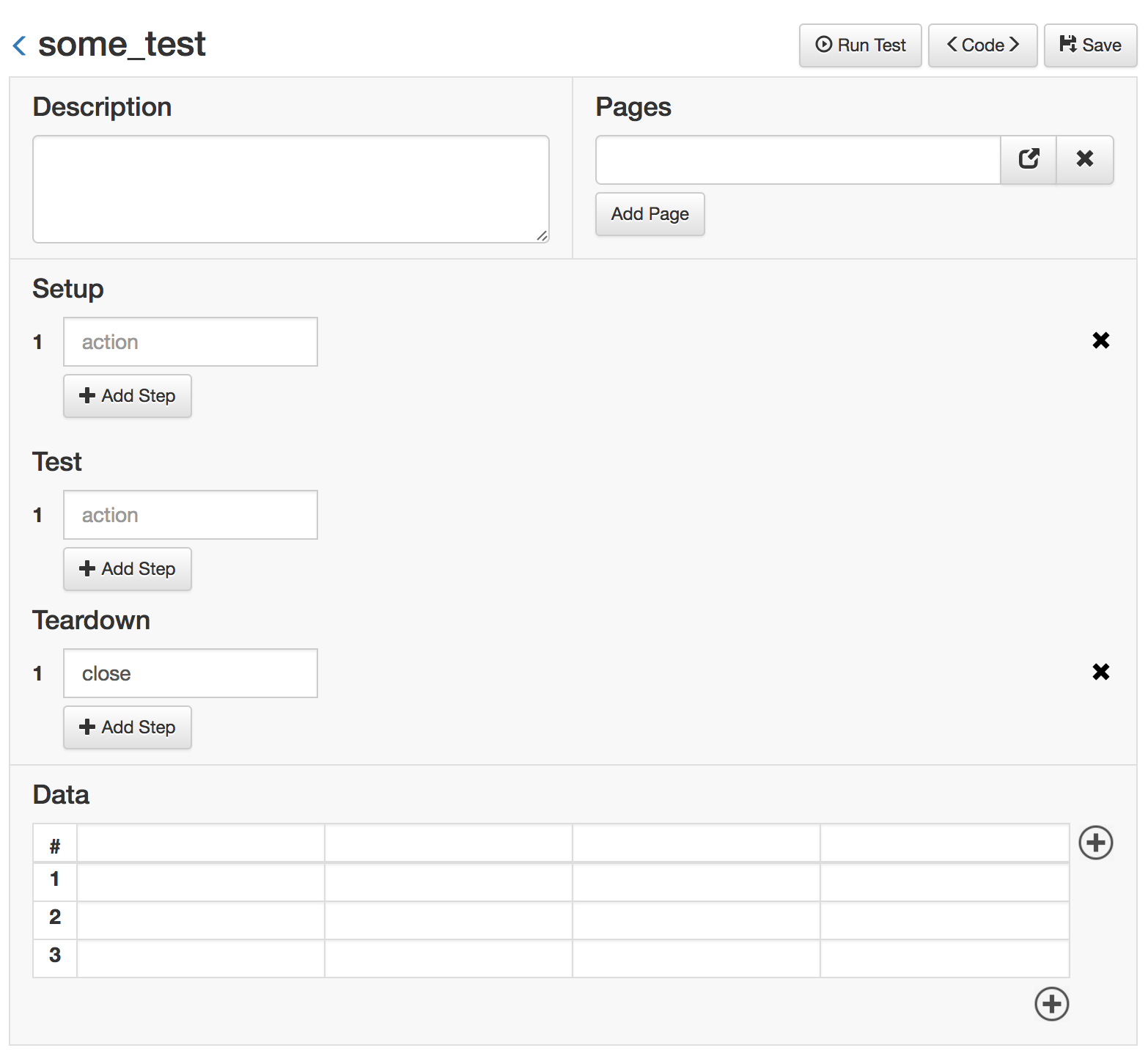Viewport: 1148px width, 1056px height.
Task: Add a data row with the bottom plus circle
Action: (x=1052, y=1004)
